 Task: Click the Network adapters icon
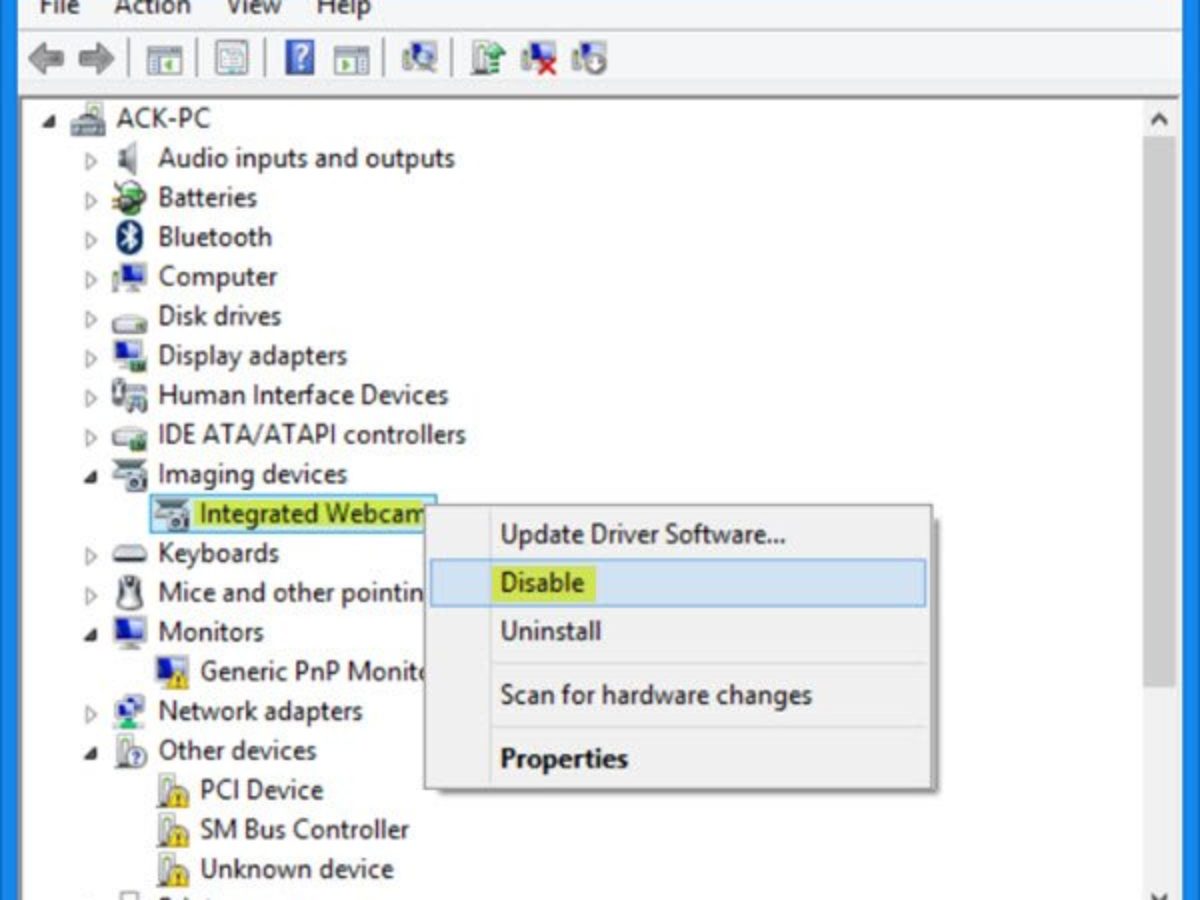pos(129,711)
